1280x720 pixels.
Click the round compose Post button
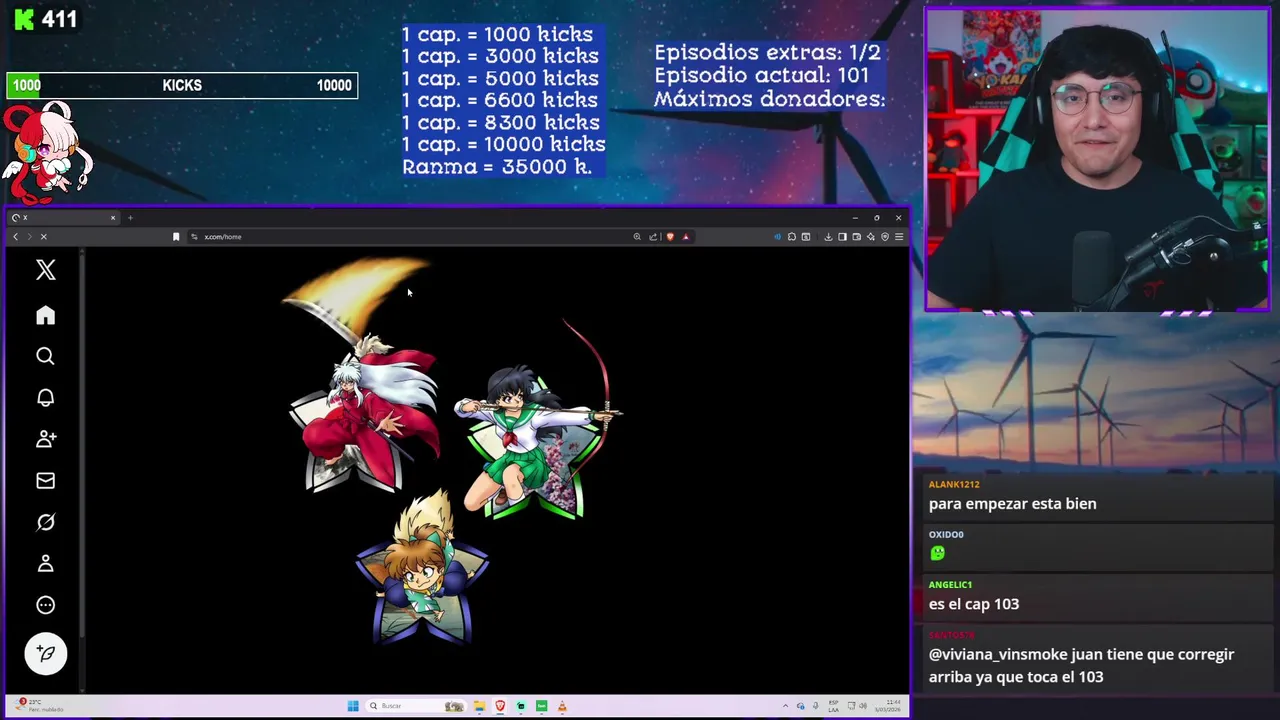pos(45,654)
